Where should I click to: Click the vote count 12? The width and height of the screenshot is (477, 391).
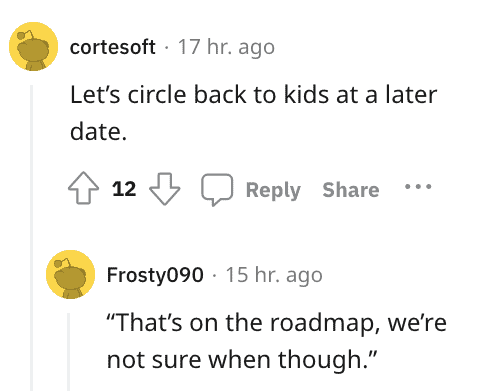124,189
